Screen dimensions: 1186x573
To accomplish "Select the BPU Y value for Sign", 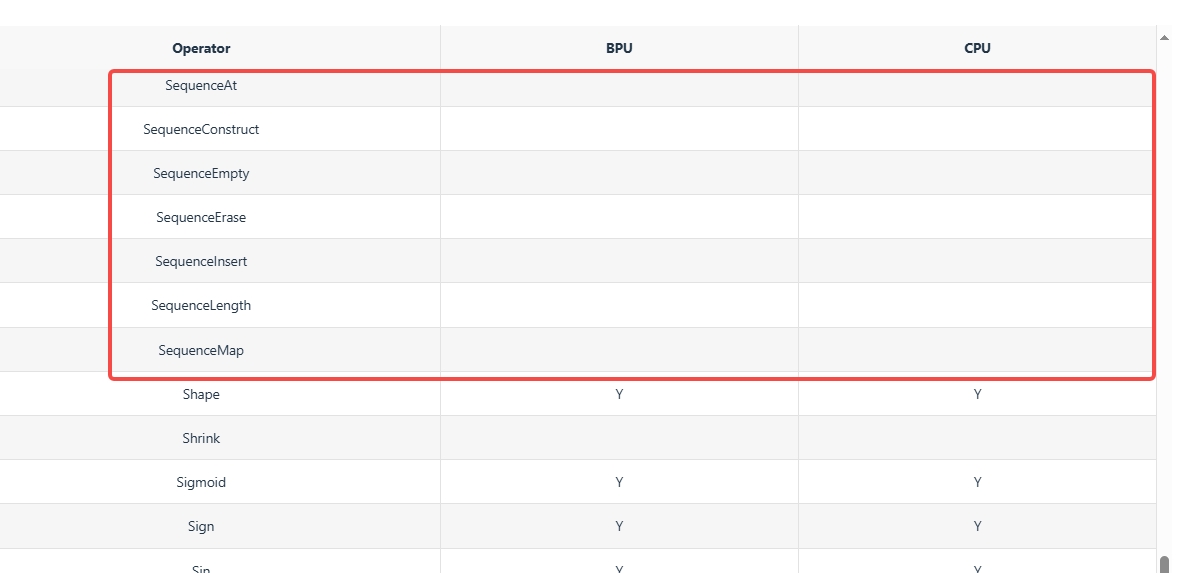I will (x=619, y=527).
